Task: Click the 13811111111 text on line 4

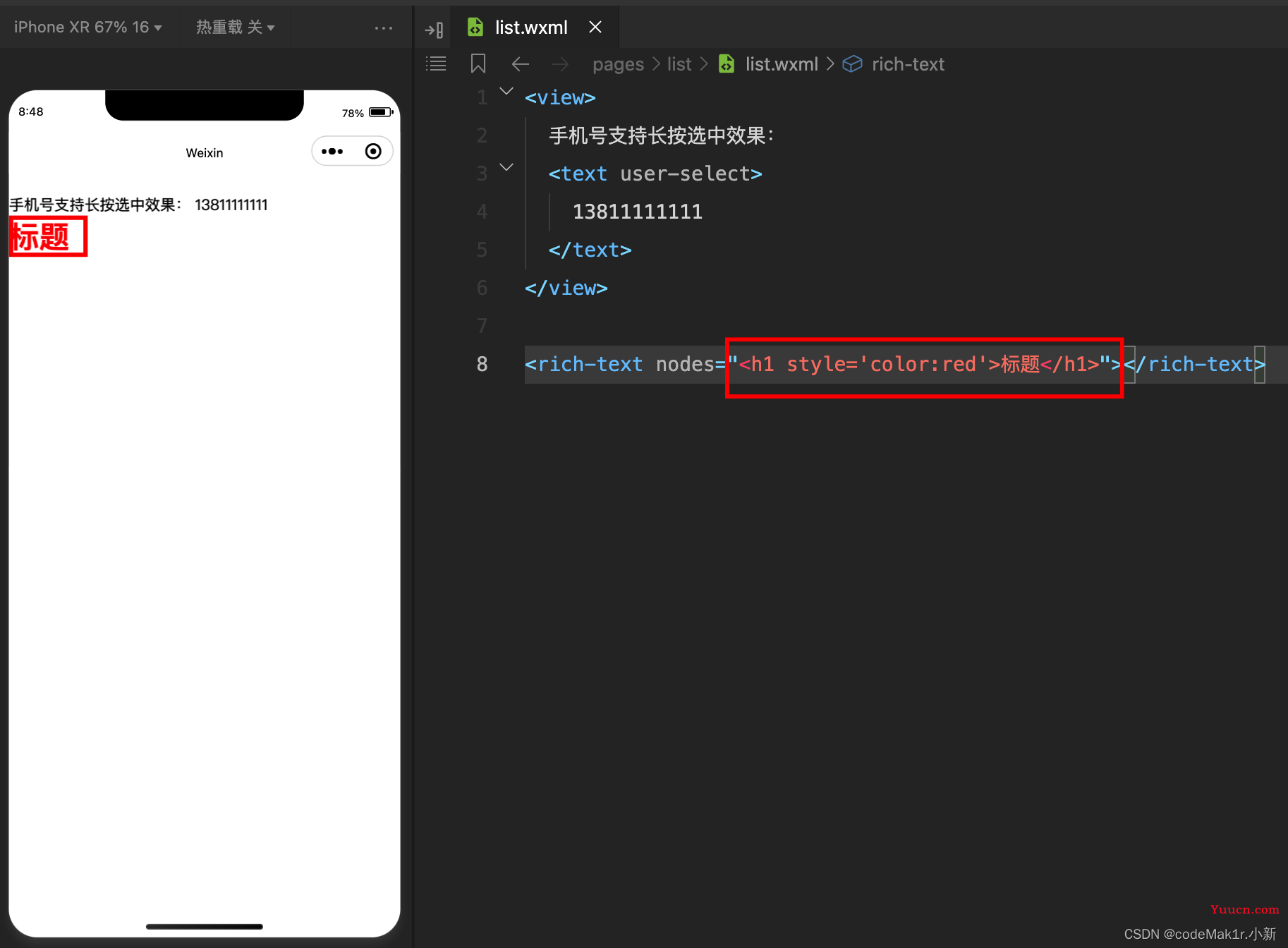Action: point(638,212)
